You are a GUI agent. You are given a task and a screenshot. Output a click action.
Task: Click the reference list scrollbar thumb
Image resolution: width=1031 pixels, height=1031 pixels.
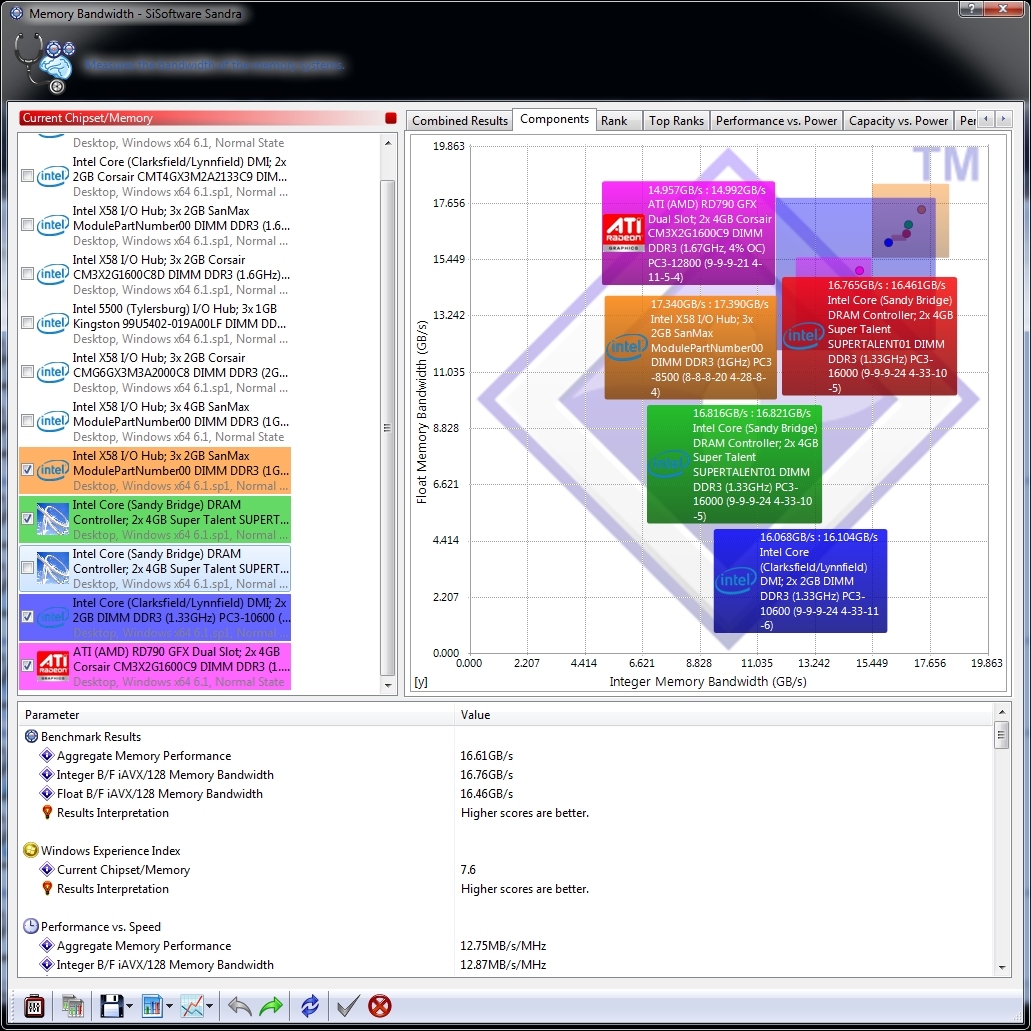pyautogui.click(x=388, y=427)
